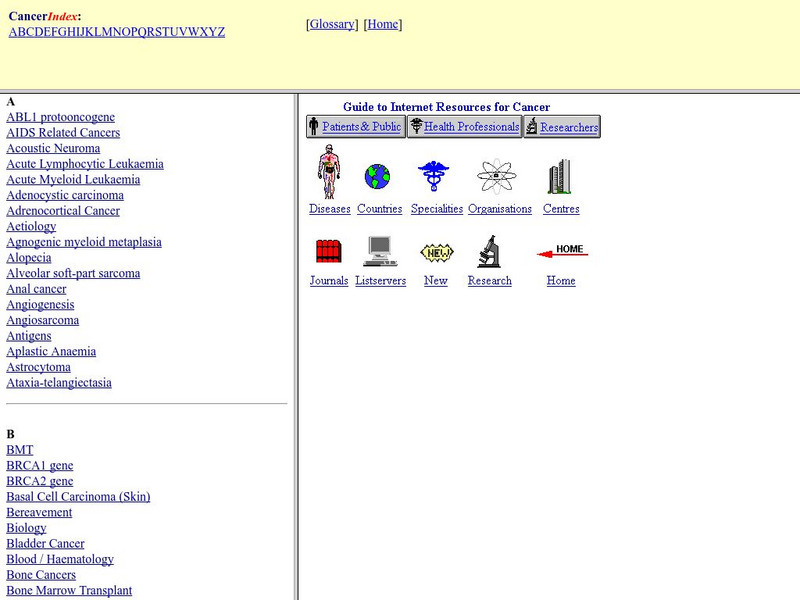
Task: Open the New text link
Action: (436, 281)
